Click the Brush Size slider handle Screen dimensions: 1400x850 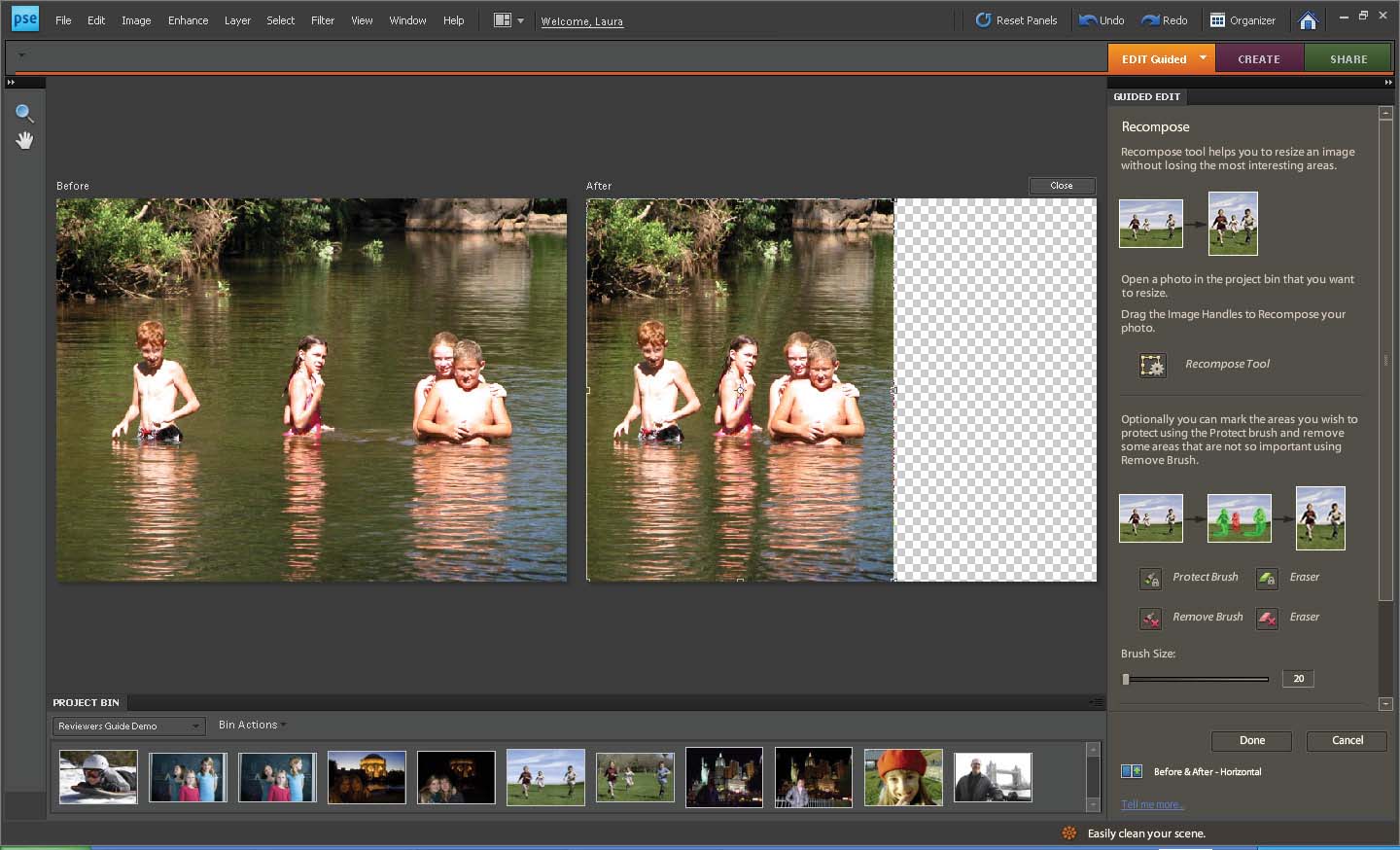tap(1126, 679)
